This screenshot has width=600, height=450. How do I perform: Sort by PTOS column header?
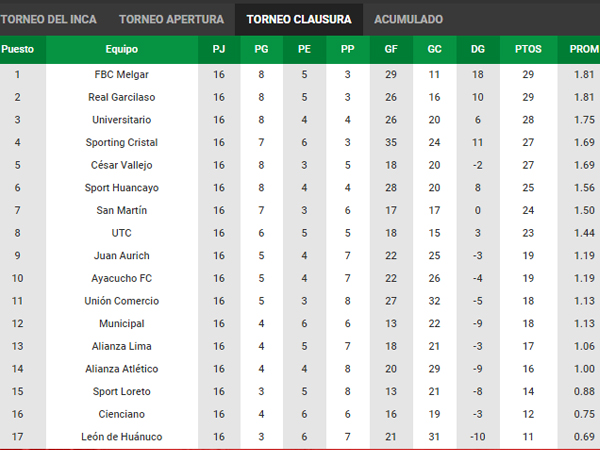[528, 49]
